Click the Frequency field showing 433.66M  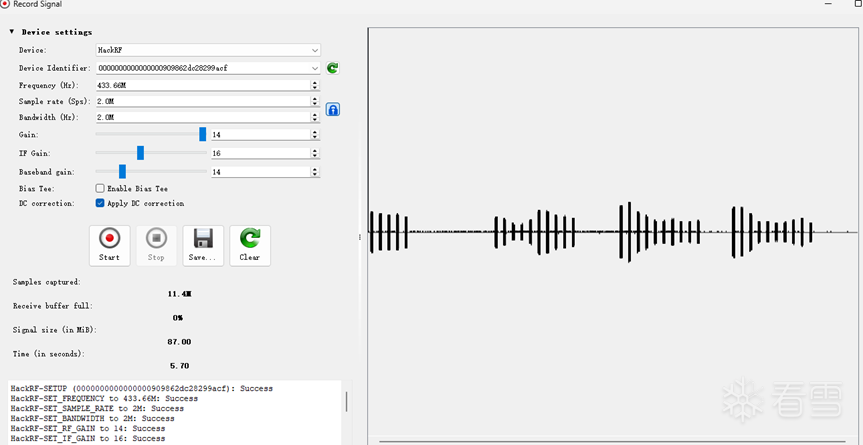click(202, 85)
